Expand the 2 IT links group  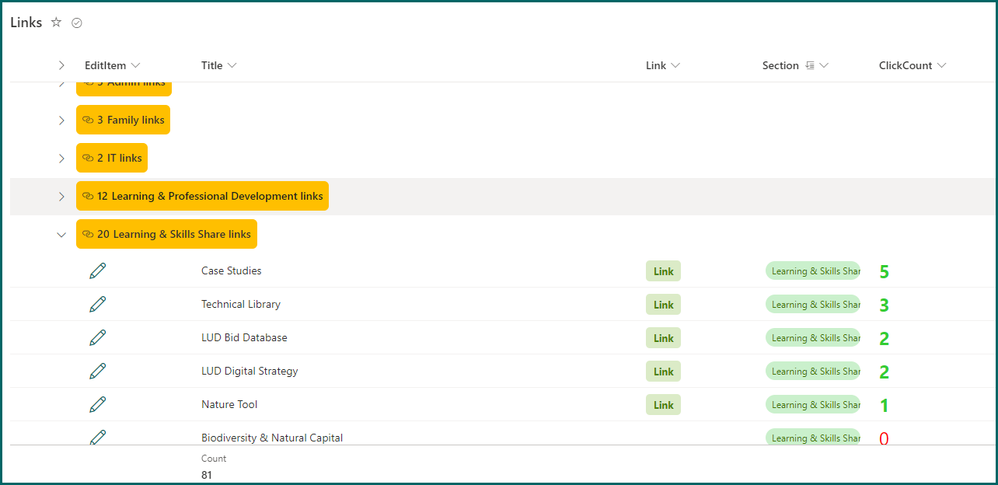62,158
